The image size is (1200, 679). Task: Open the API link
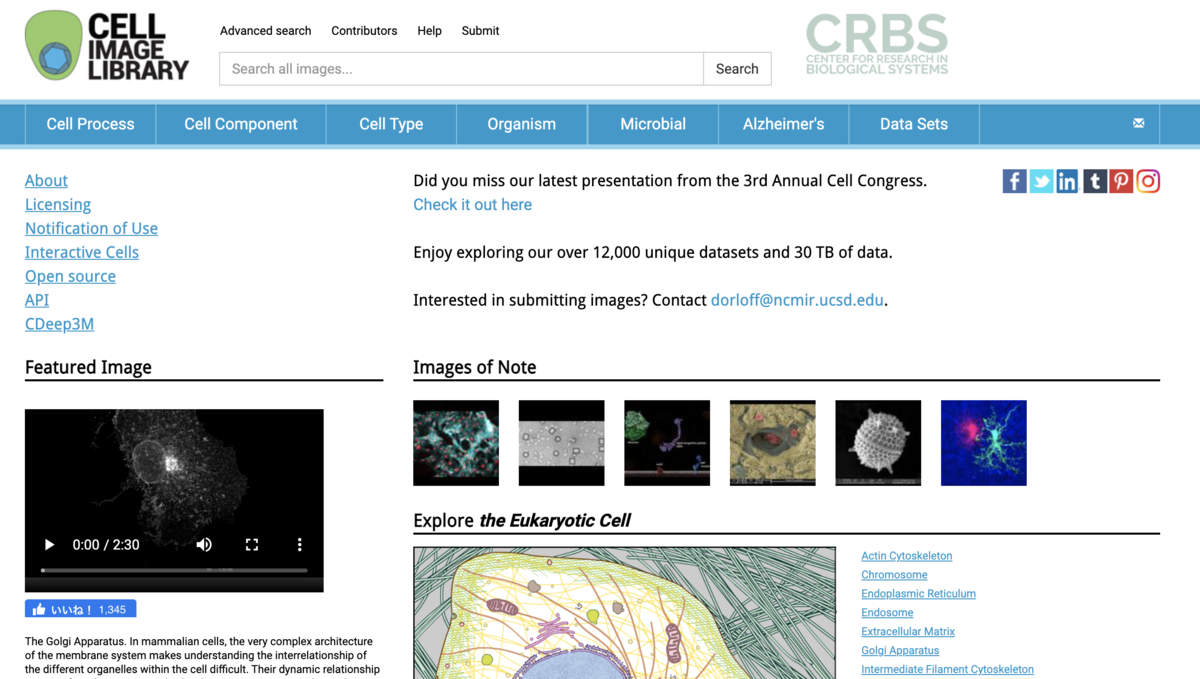[37, 300]
